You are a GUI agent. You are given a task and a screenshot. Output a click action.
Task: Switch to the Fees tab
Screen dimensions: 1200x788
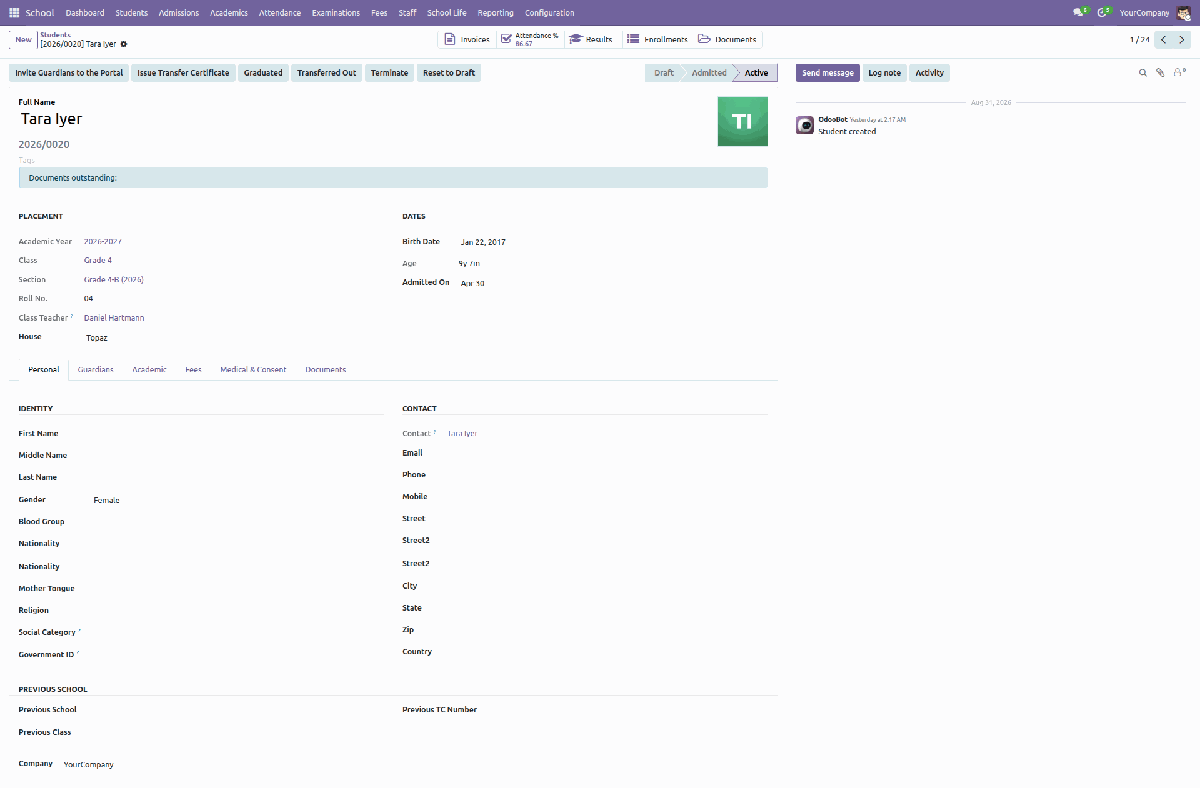pyautogui.click(x=193, y=369)
